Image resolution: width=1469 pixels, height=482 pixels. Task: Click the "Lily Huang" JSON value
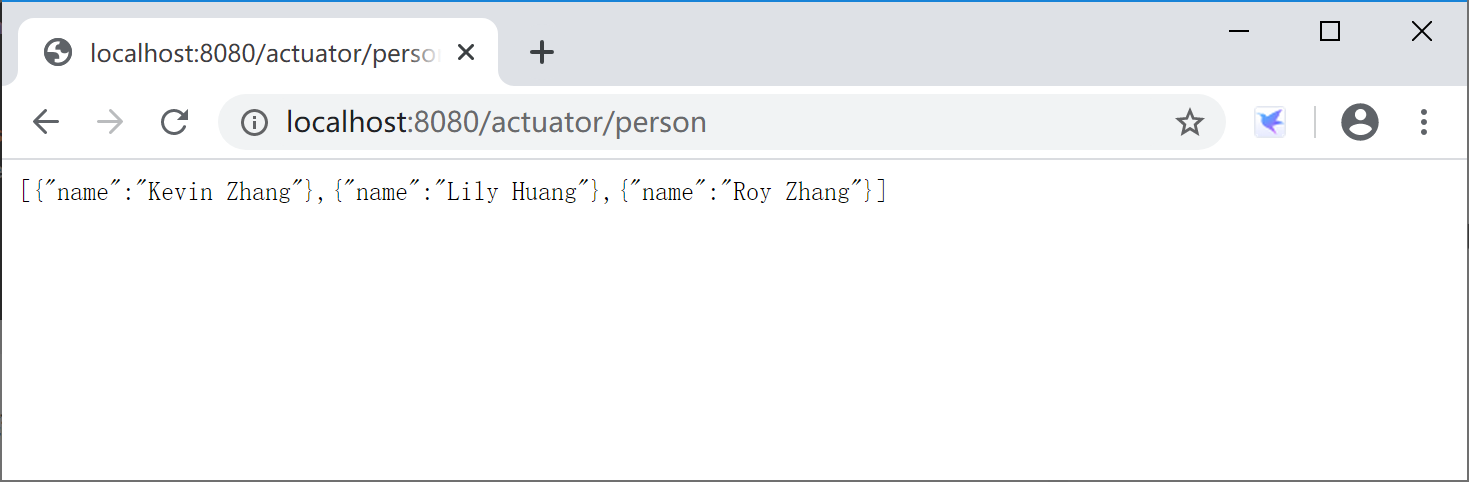pos(512,192)
